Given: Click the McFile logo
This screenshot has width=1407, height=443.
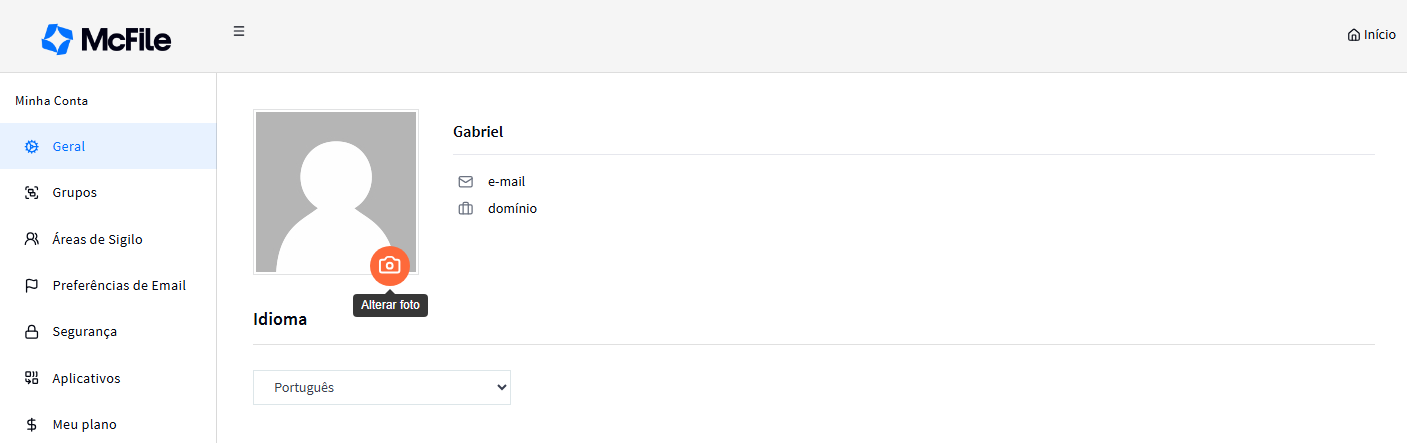Looking at the screenshot, I should (107, 39).
